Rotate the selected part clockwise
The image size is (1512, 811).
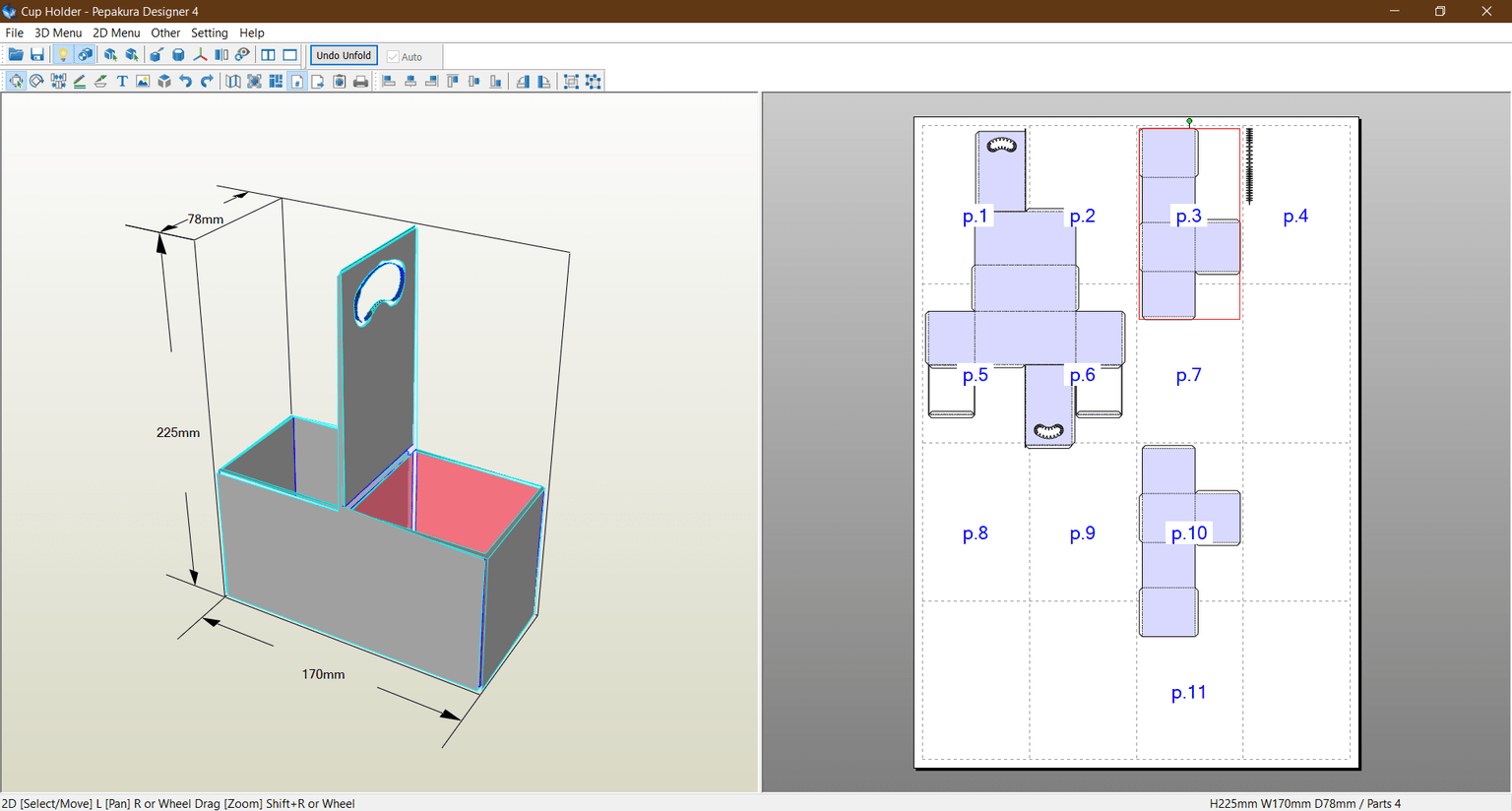[x=544, y=82]
